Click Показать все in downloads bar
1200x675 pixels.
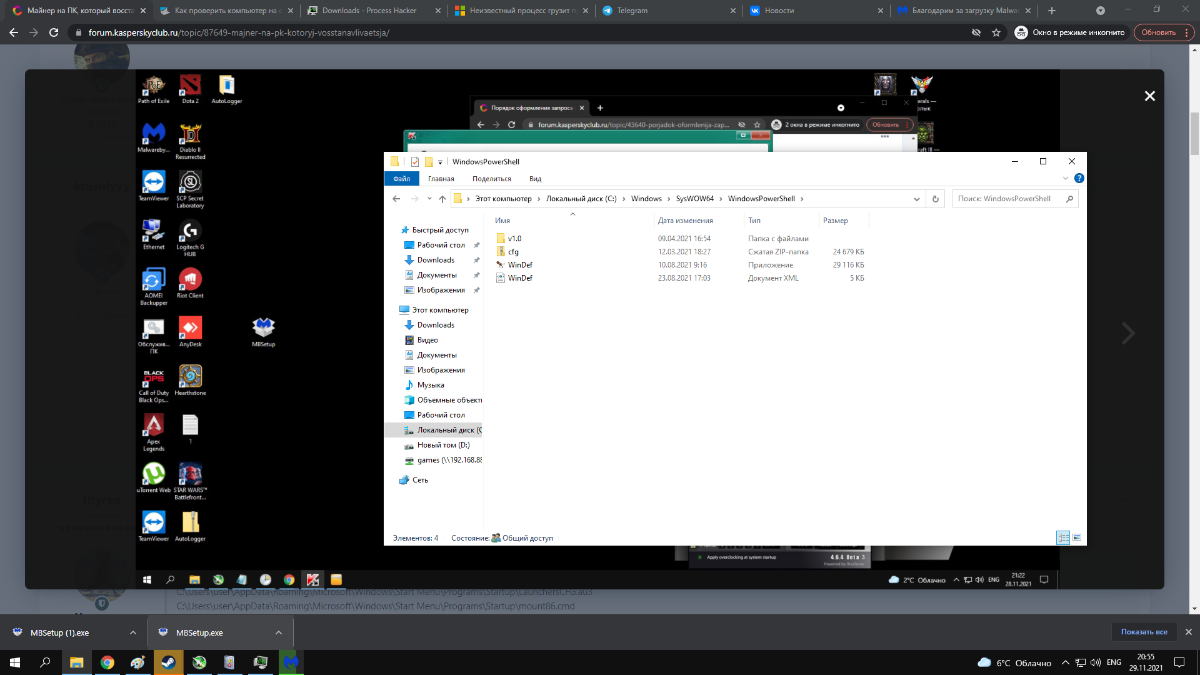click(1143, 632)
